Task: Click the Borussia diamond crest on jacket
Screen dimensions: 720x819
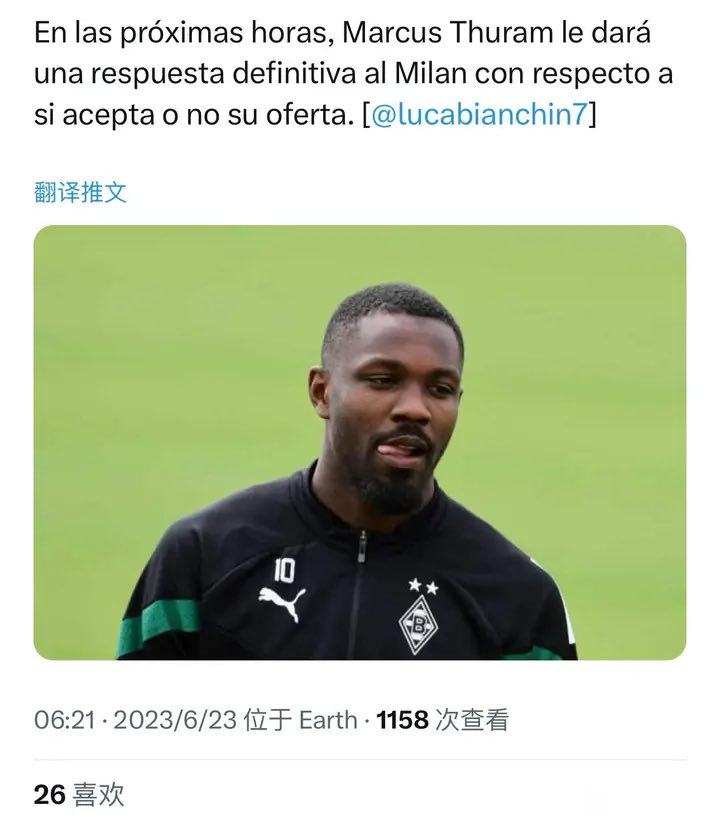Action: click(x=418, y=624)
